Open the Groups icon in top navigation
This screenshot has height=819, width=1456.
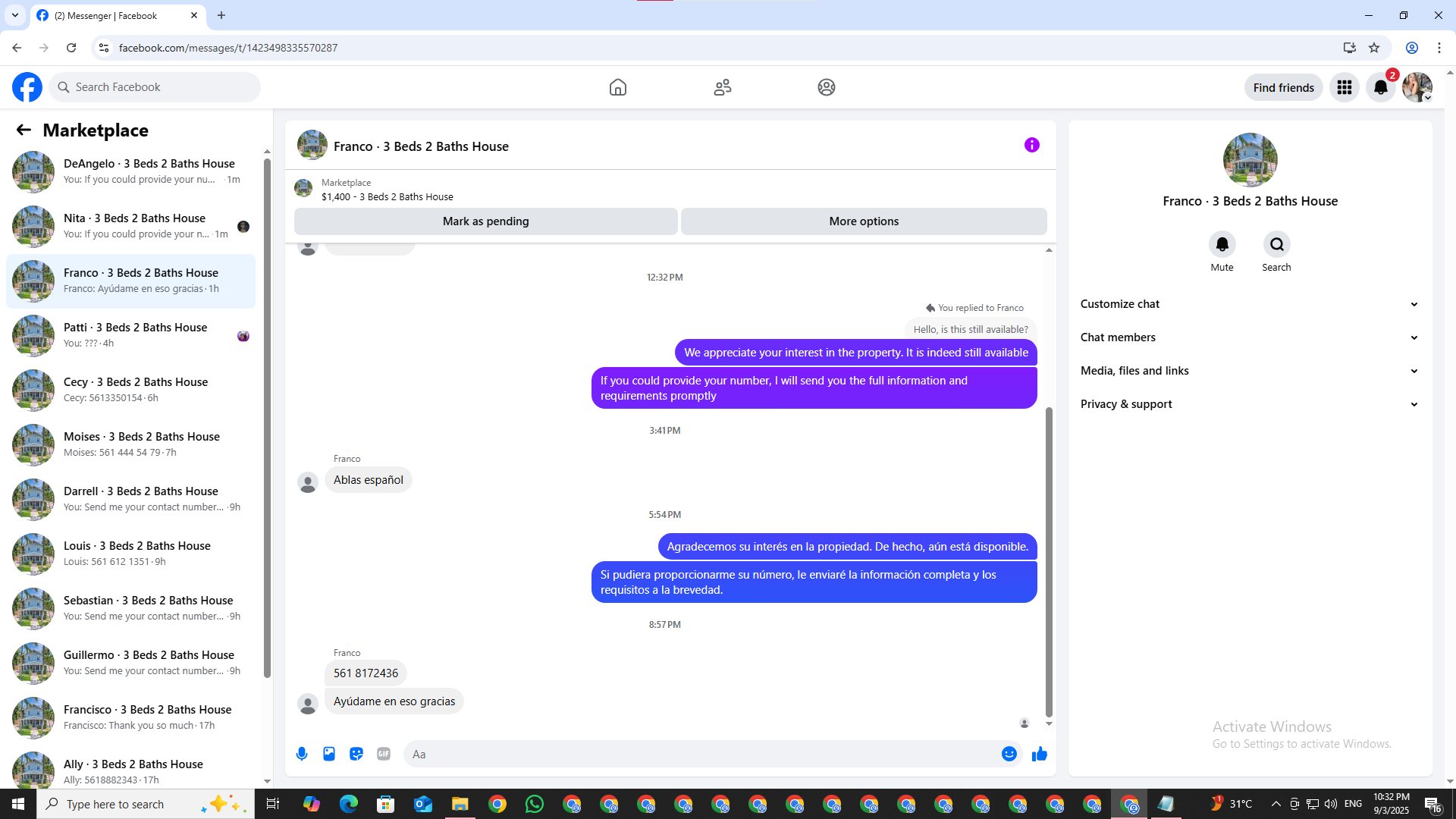click(827, 87)
